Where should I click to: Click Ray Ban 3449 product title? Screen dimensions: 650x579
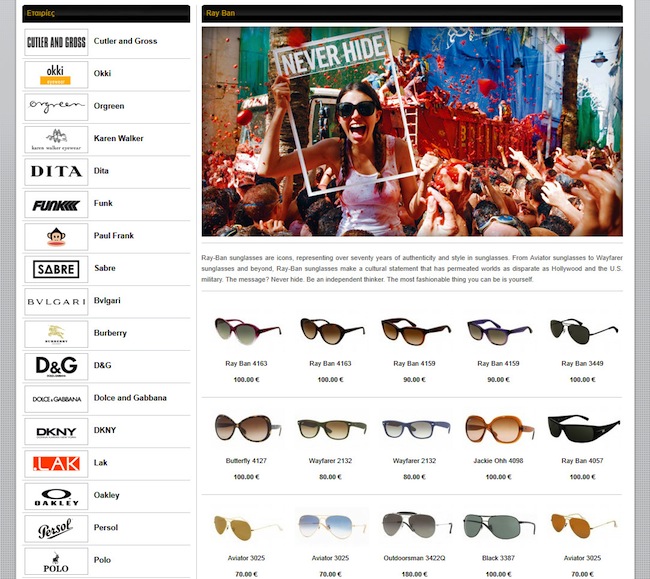tap(582, 363)
